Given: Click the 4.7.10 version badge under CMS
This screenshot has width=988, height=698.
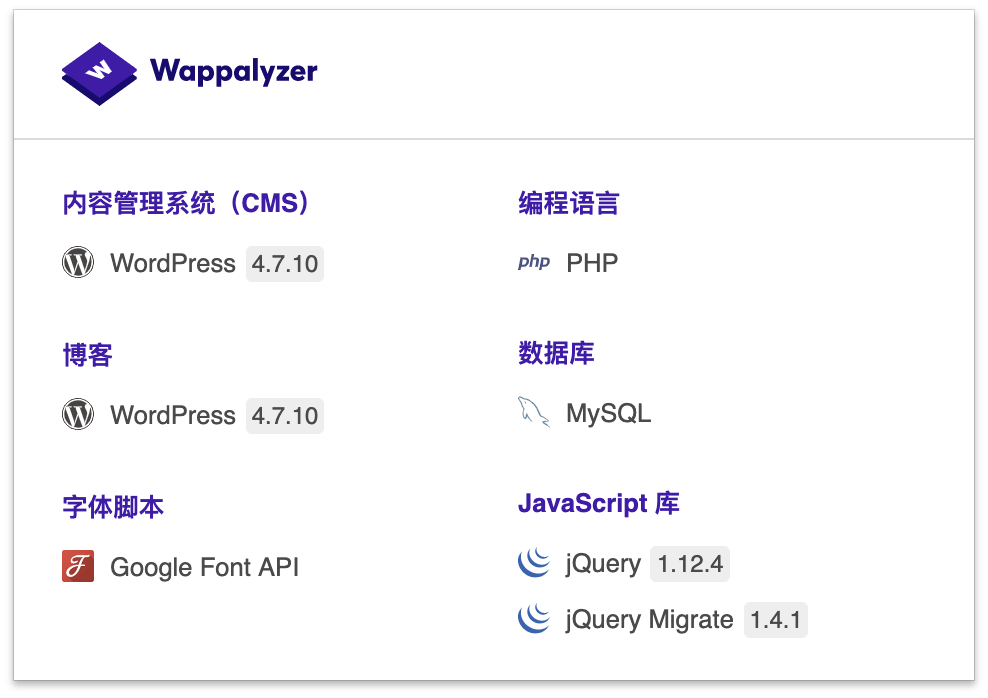Looking at the screenshot, I should click(x=285, y=264).
